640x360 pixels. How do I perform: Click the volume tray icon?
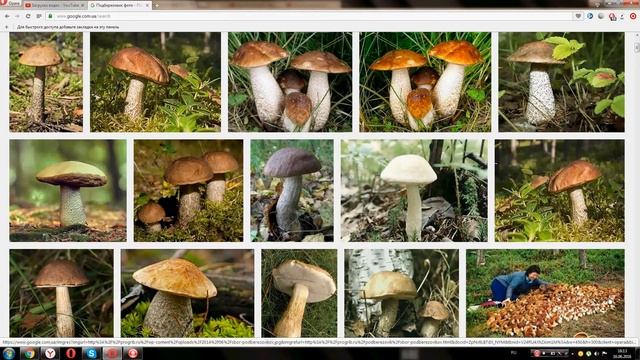click(596, 353)
